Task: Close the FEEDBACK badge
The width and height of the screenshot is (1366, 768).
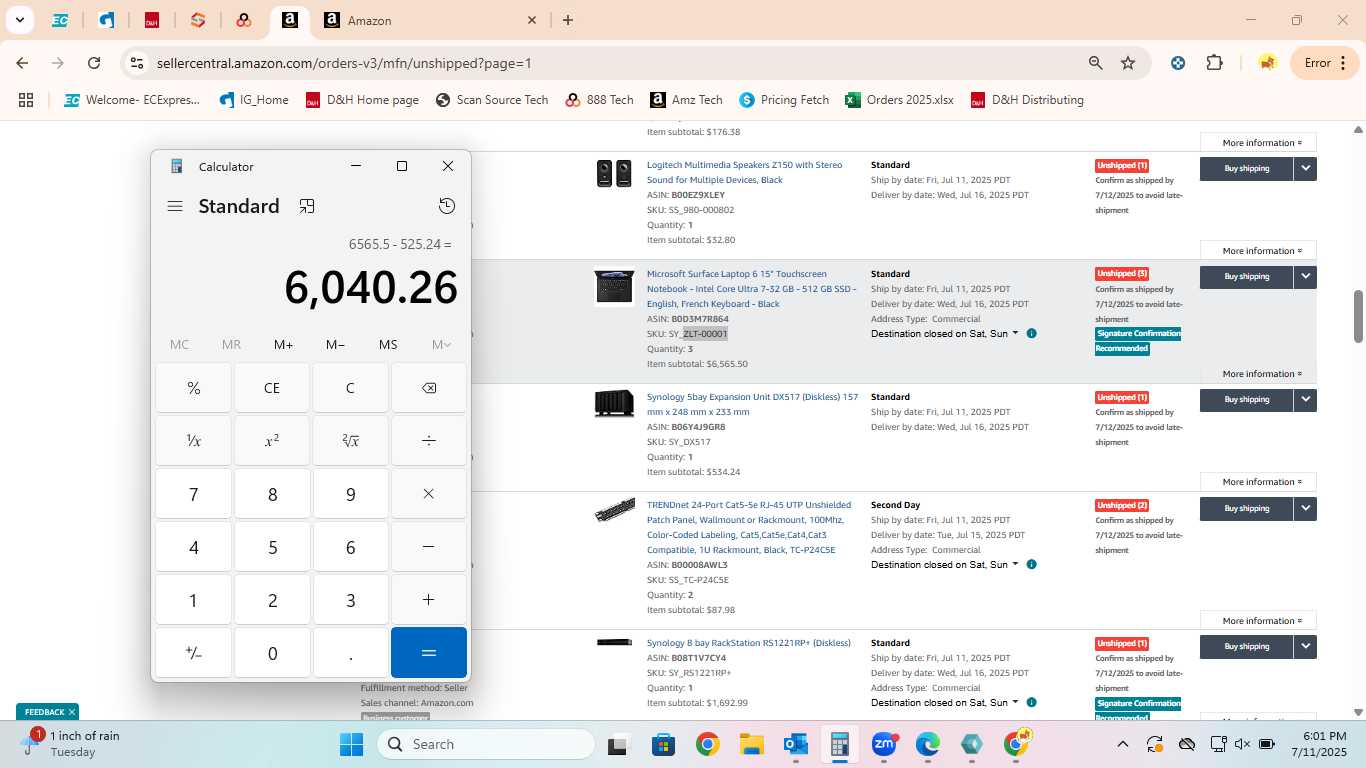Action: point(71,712)
